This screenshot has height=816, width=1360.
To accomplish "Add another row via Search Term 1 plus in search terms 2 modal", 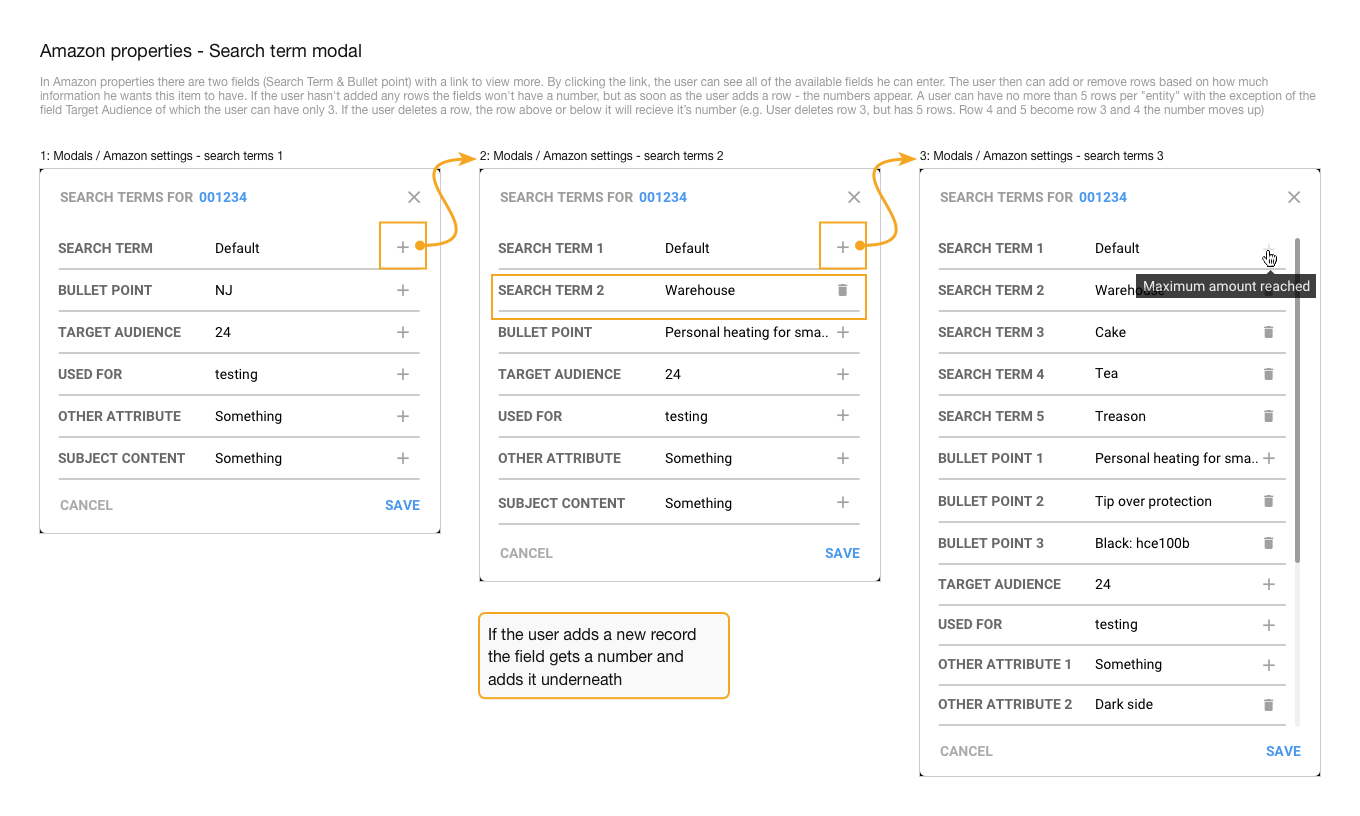I will coord(843,248).
